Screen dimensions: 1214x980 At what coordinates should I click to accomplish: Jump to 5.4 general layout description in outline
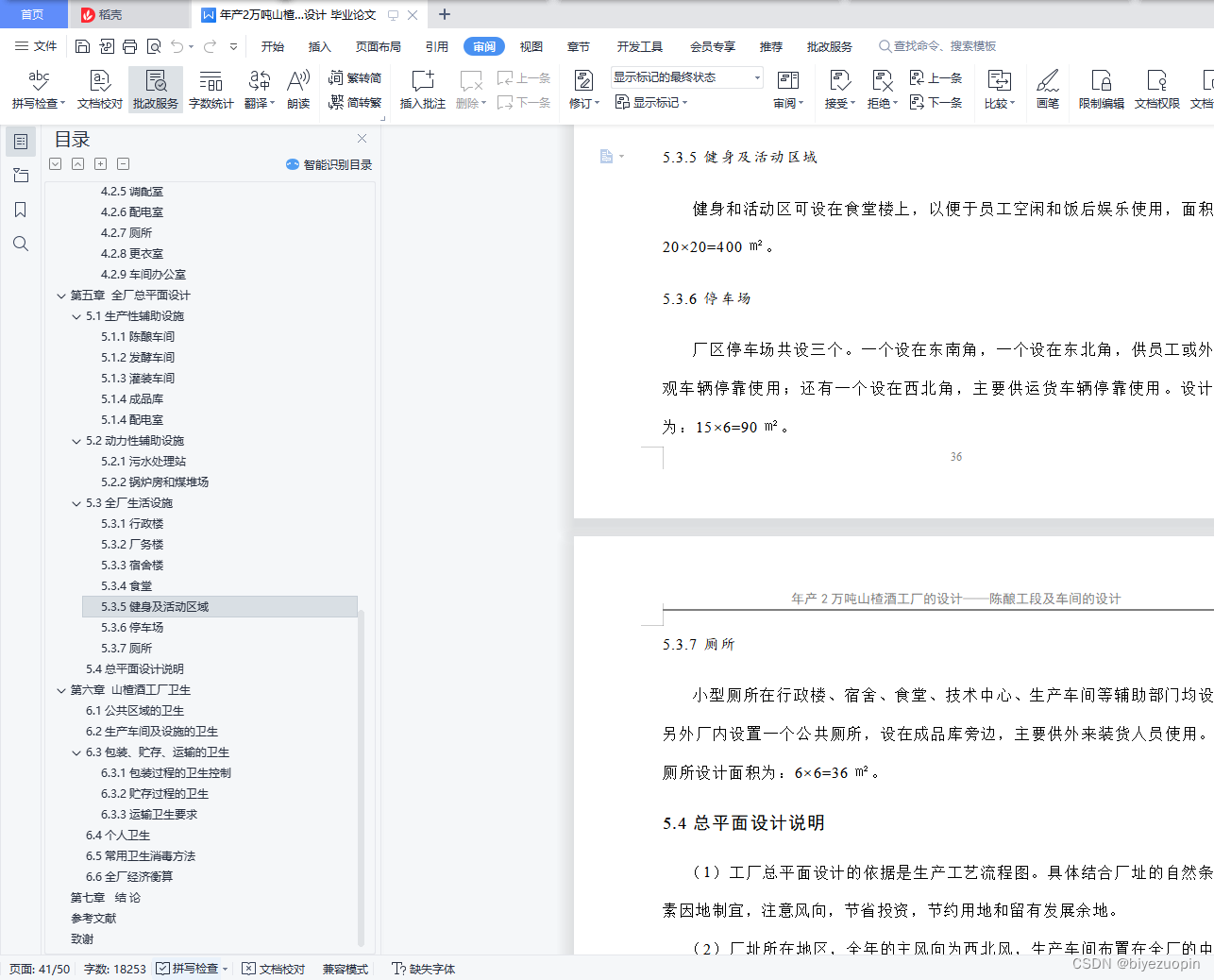(135, 669)
